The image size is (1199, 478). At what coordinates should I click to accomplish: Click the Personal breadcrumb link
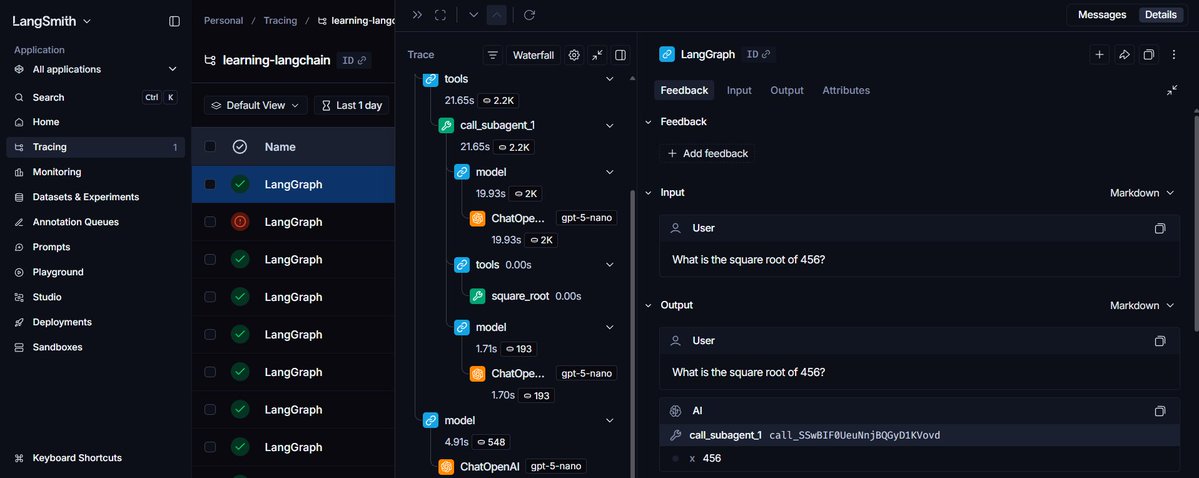(223, 21)
